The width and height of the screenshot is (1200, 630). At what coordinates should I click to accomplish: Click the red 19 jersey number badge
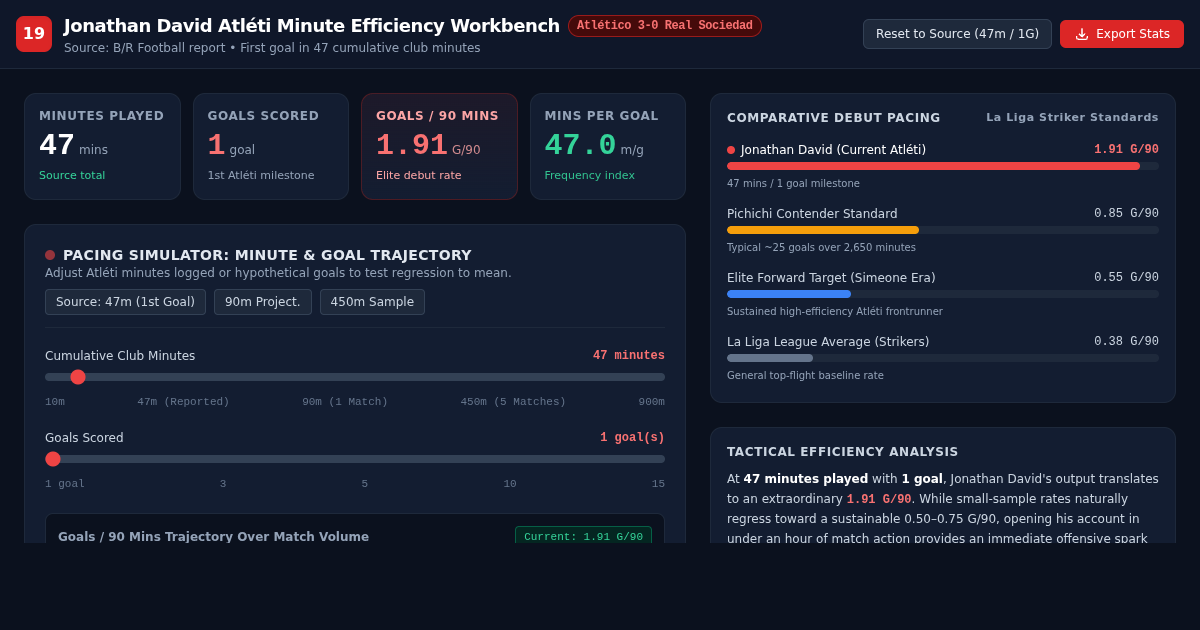pyautogui.click(x=34, y=34)
